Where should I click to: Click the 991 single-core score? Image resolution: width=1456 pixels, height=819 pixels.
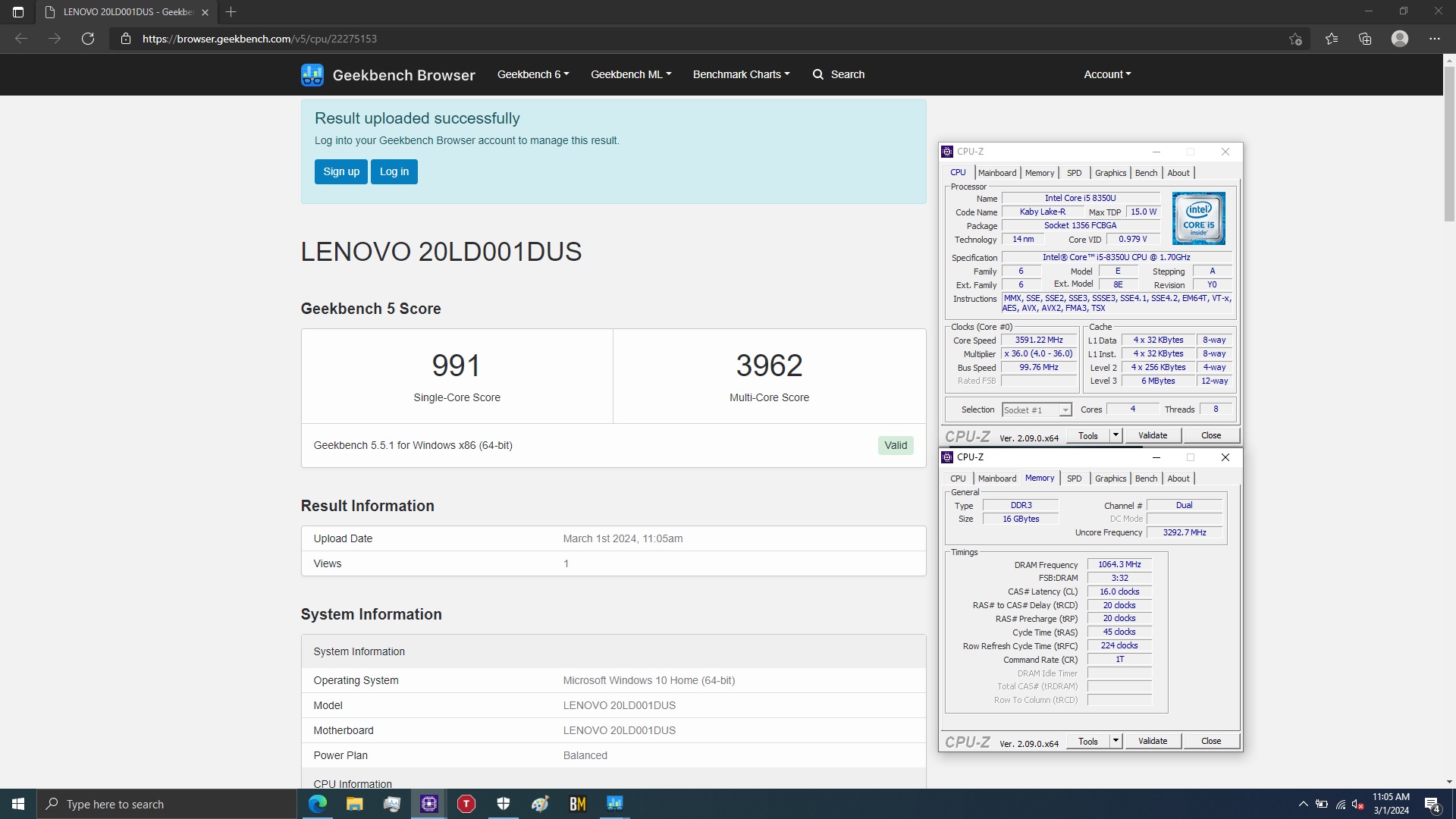(x=456, y=366)
